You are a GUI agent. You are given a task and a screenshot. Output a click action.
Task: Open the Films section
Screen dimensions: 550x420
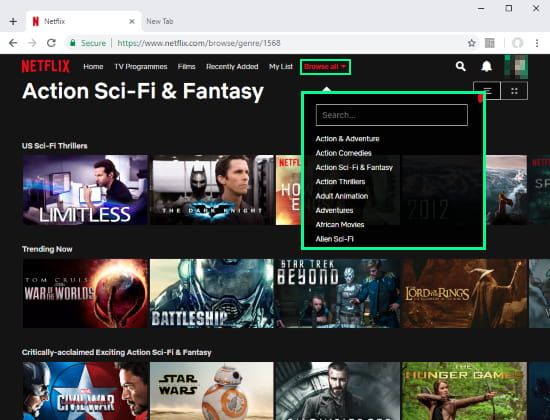(x=186, y=67)
